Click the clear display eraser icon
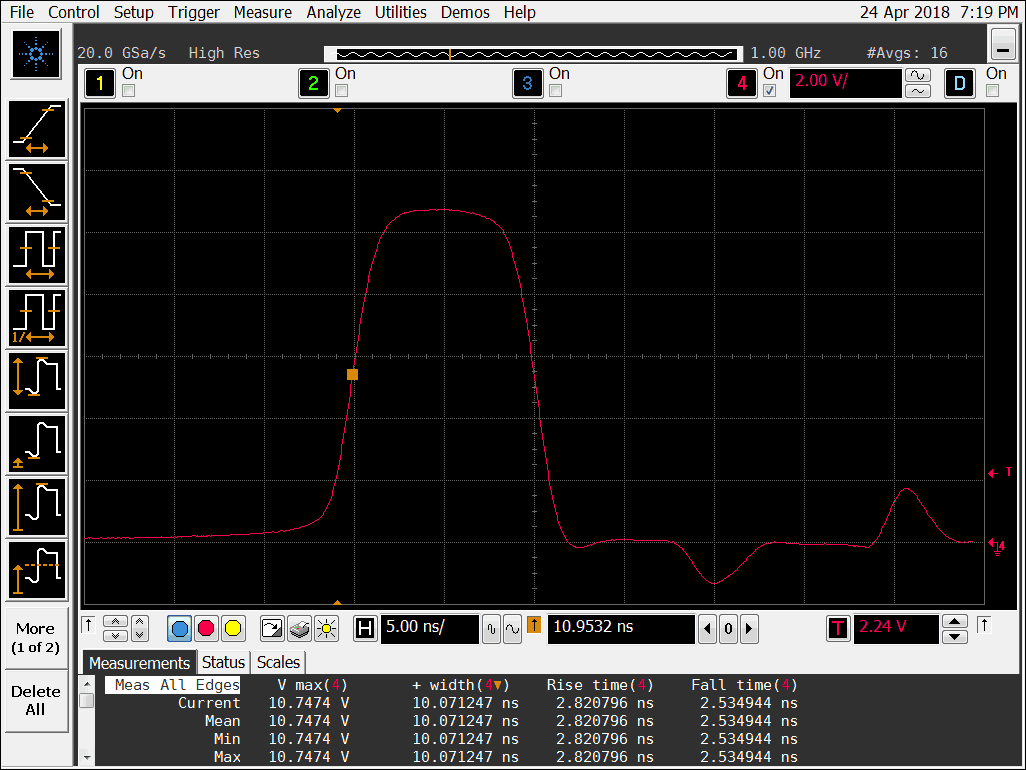 (x=299, y=629)
